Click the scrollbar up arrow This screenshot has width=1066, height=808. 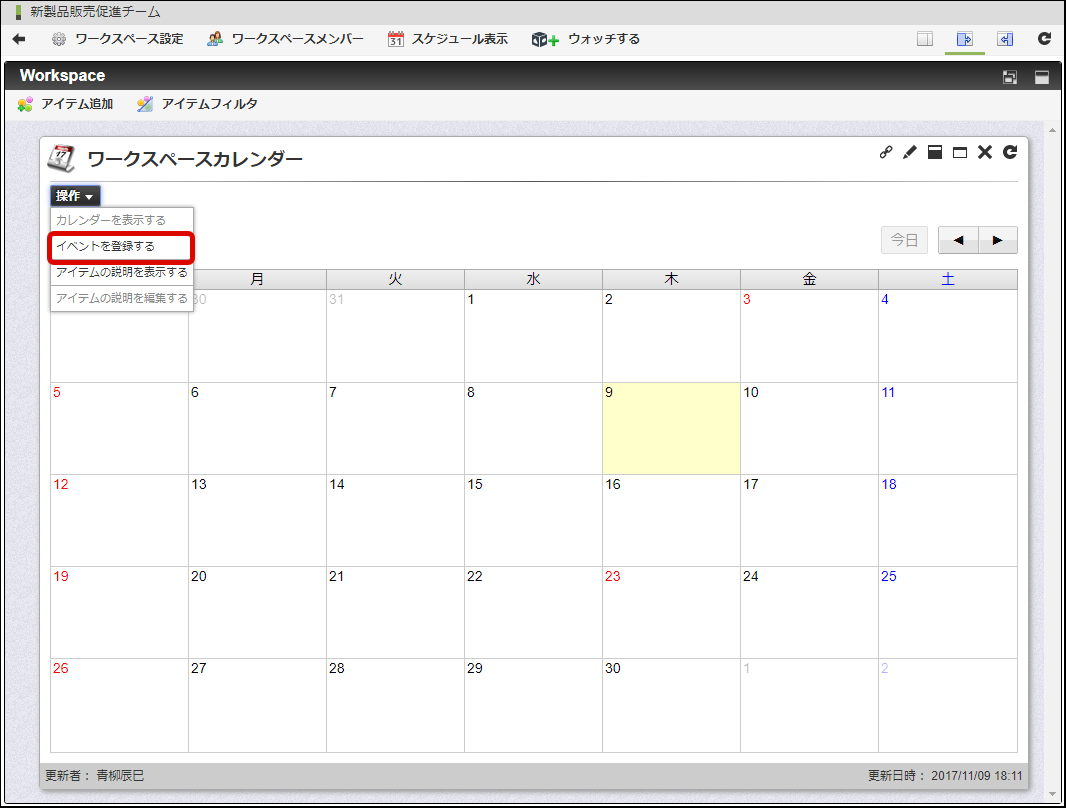click(1052, 130)
